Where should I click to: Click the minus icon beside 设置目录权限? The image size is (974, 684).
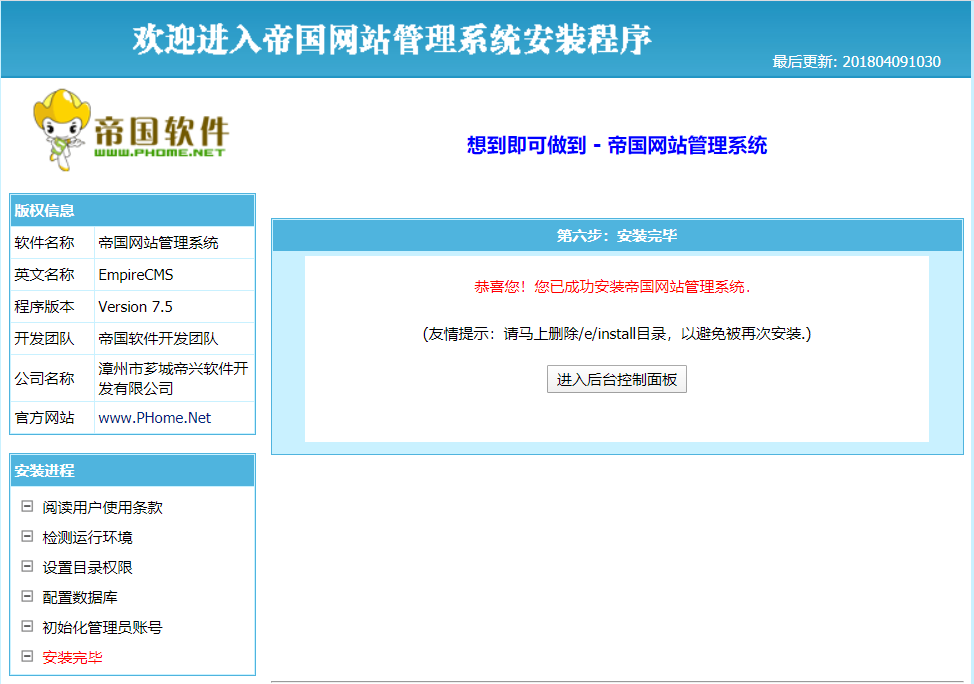pos(27,566)
